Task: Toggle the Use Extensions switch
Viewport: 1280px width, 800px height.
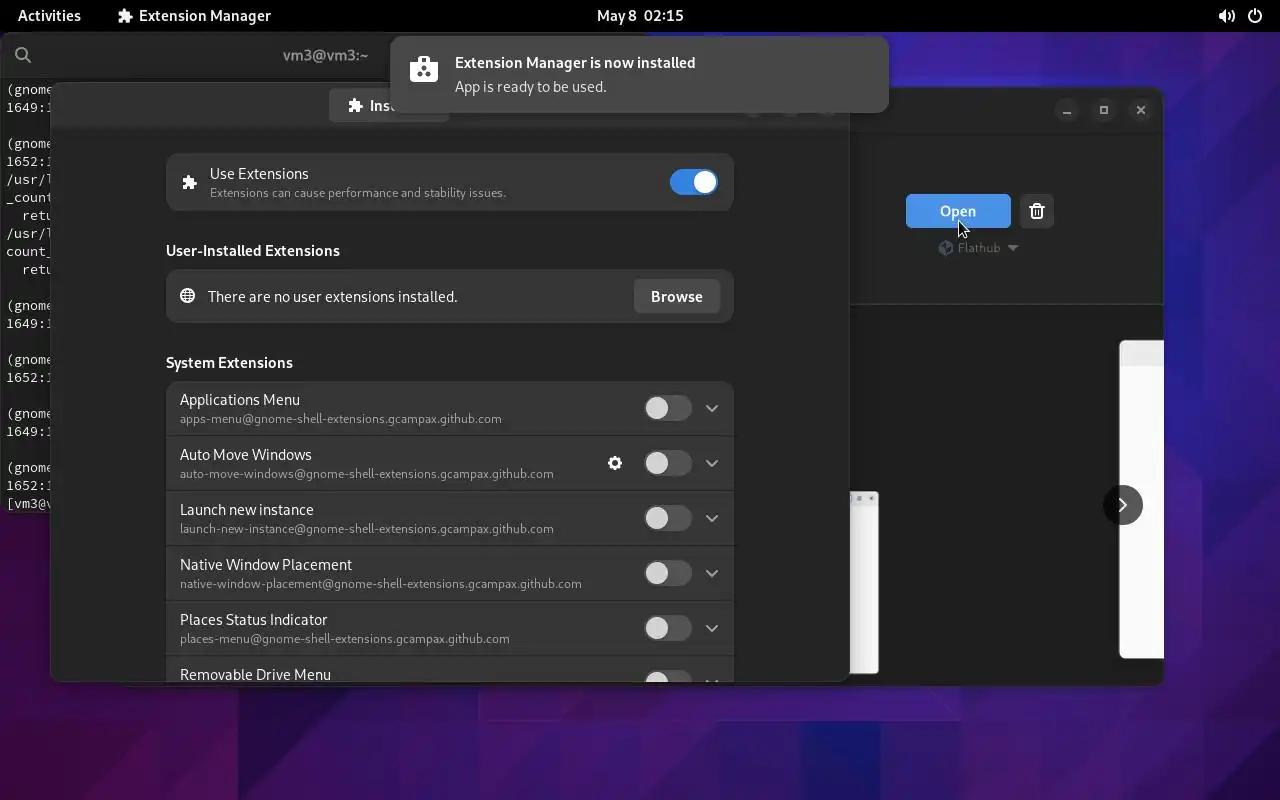Action: point(694,182)
